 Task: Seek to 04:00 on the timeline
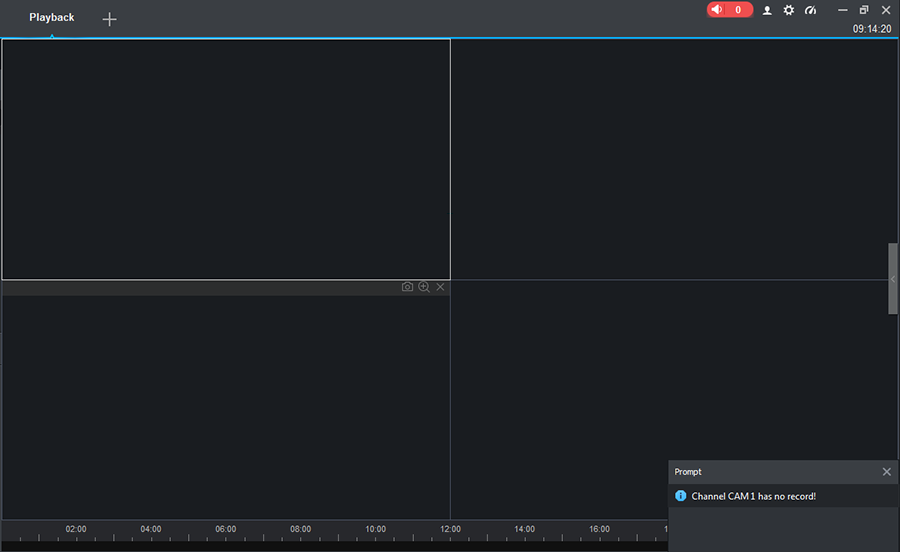tap(151, 537)
